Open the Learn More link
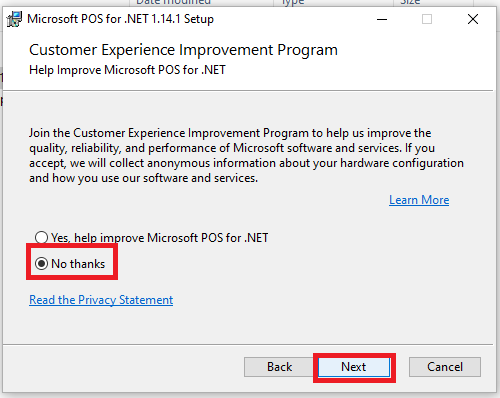Viewport: 500px width, 398px height. point(419,200)
